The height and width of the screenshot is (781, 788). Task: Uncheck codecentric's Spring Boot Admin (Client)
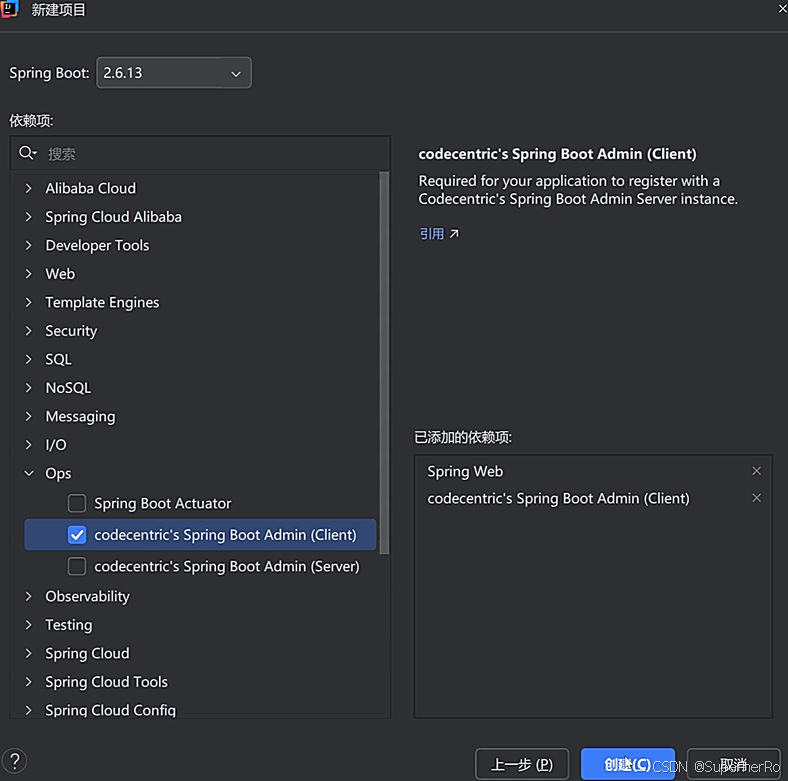[x=77, y=535]
